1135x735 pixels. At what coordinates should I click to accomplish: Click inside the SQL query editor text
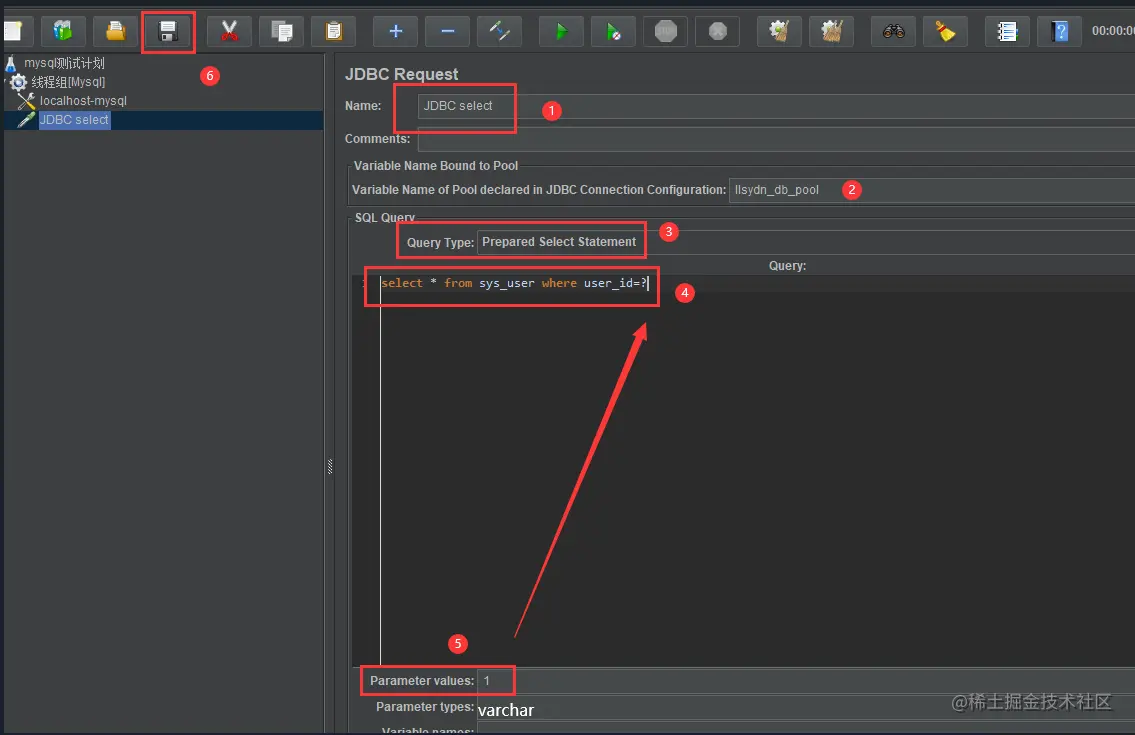pos(513,283)
